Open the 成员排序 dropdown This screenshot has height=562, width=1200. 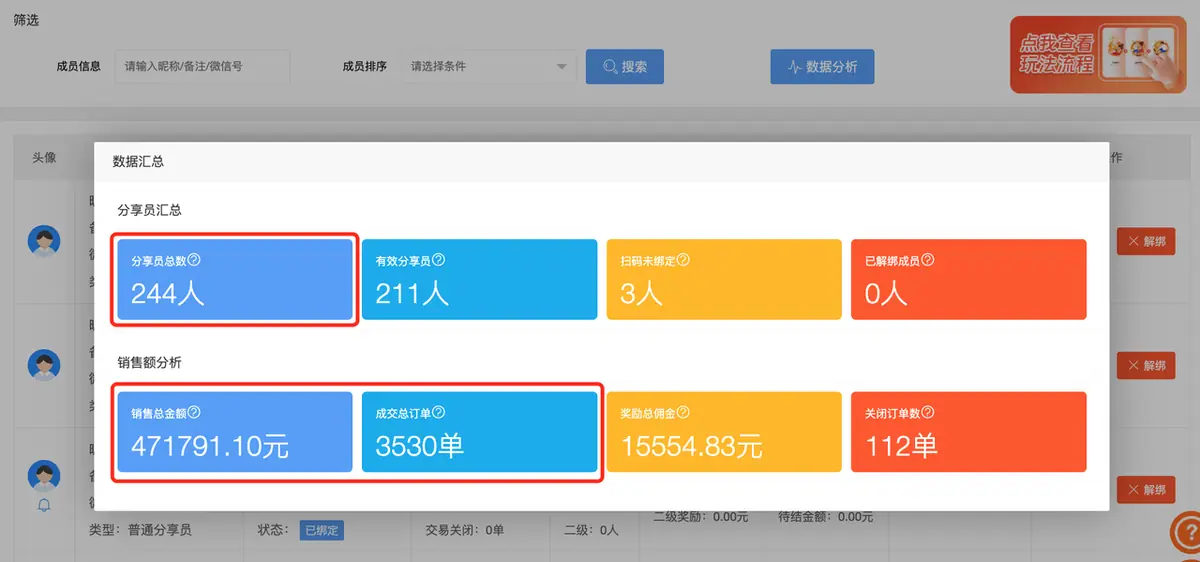[489, 67]
